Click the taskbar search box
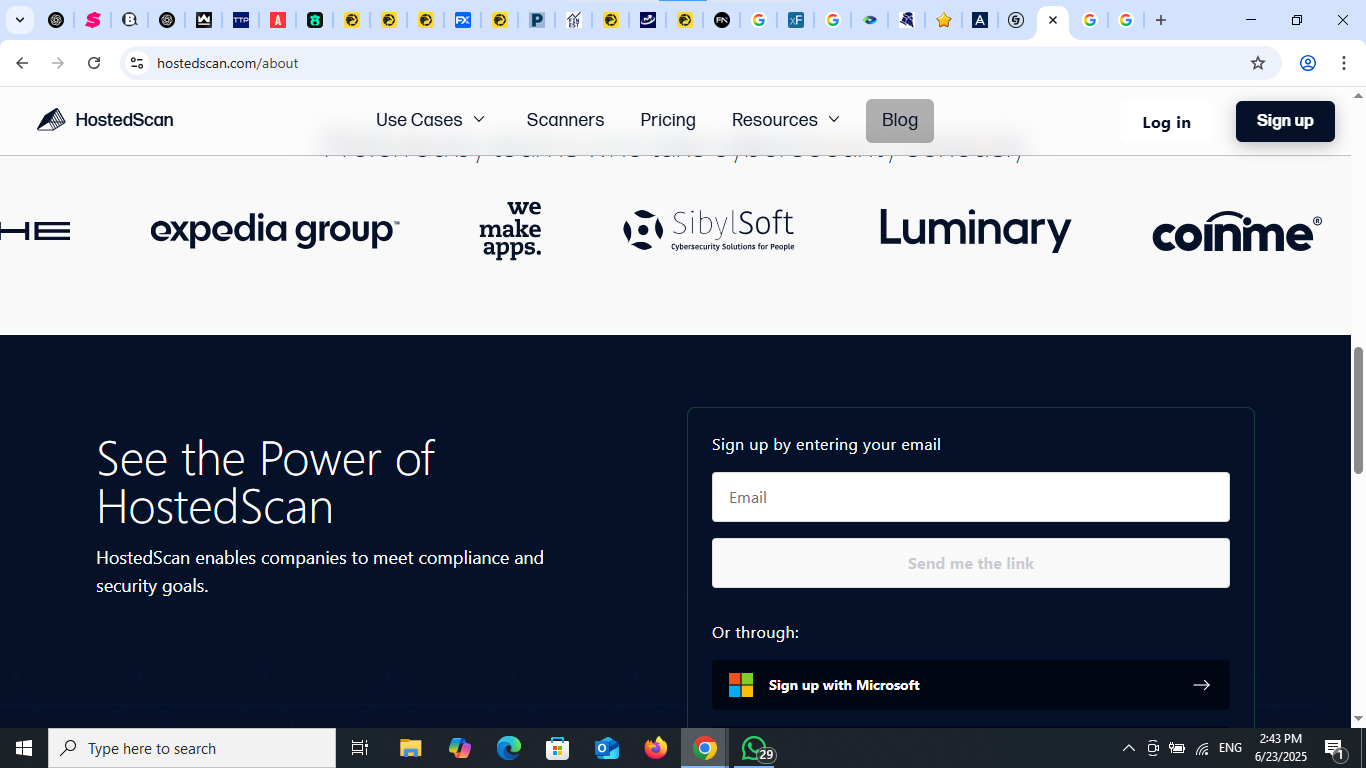 [192, 748]
